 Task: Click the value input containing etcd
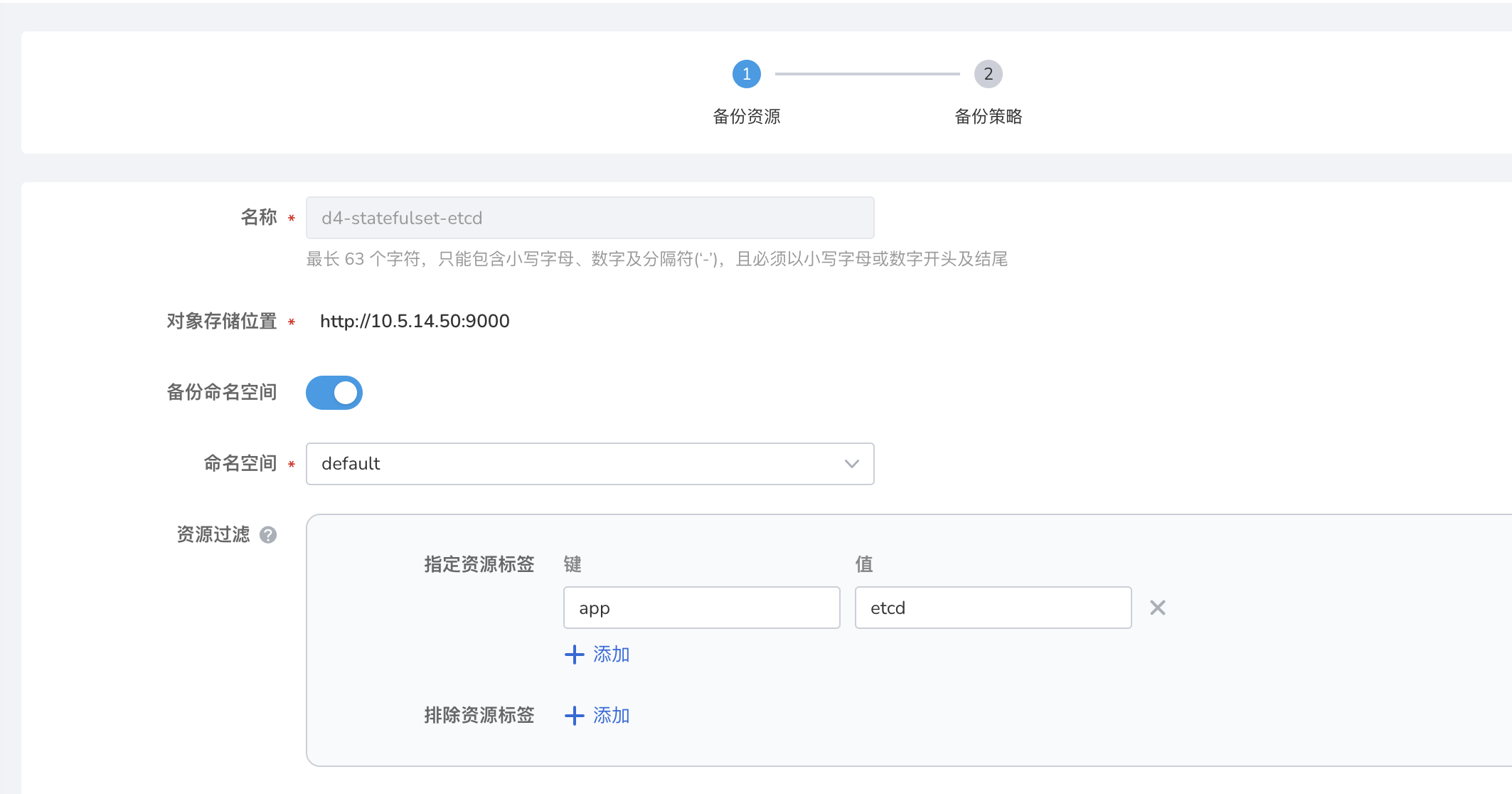tap(993, 608)
